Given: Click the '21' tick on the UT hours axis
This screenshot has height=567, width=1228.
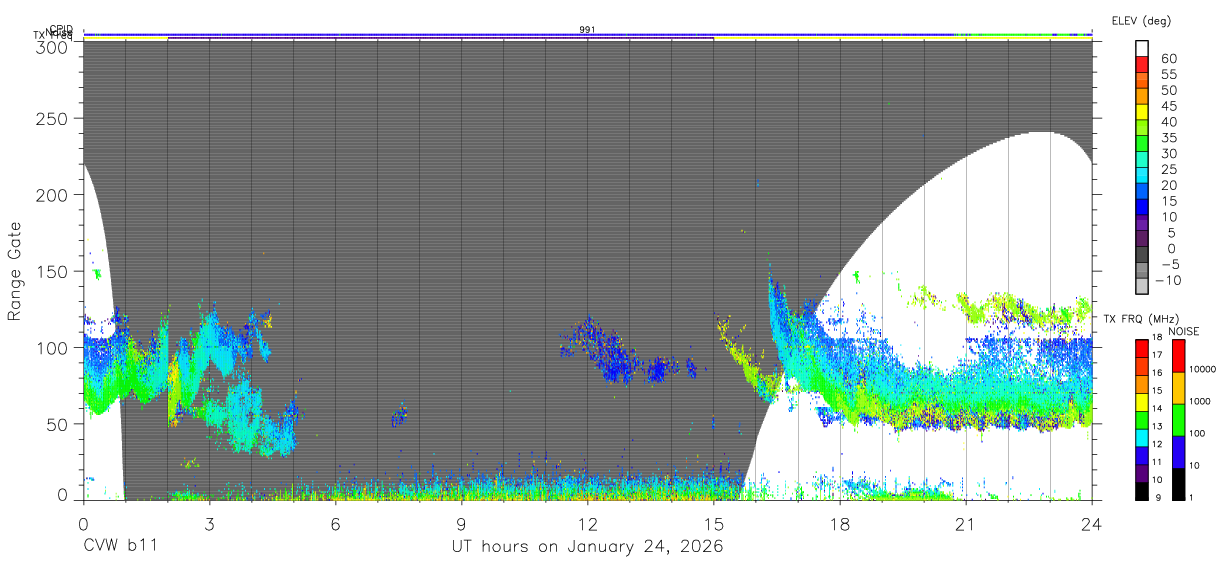Looking at the screenshot, I should [966, 523].
